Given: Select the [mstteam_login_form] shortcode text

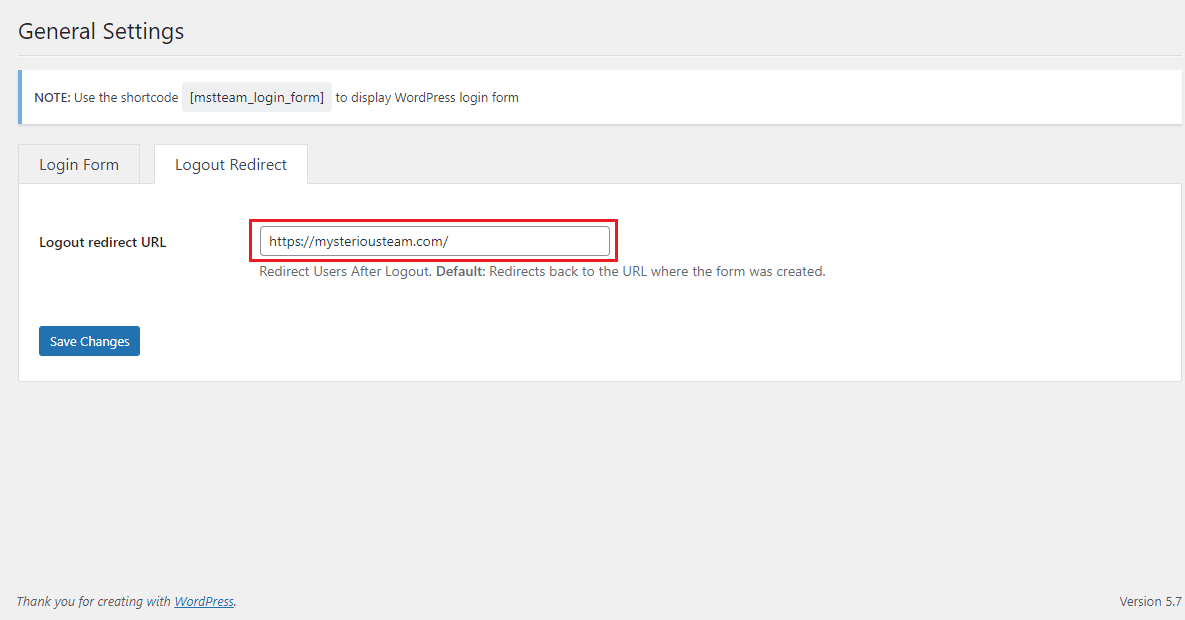Looking at the screenshot, I should click(x=256, y=97).
